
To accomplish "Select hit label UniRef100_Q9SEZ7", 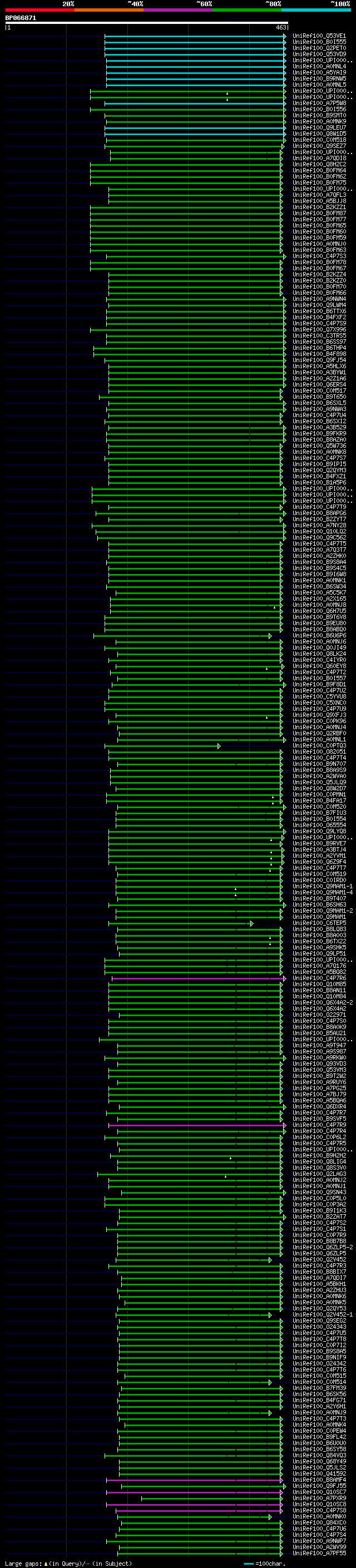I will [319, 146].
